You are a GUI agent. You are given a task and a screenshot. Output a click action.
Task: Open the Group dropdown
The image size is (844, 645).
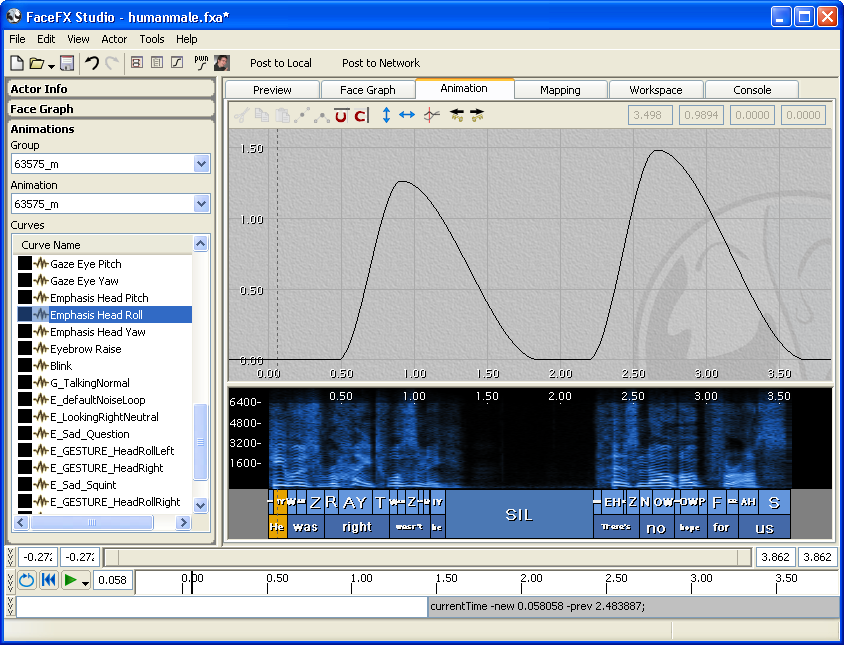(201, 164)
